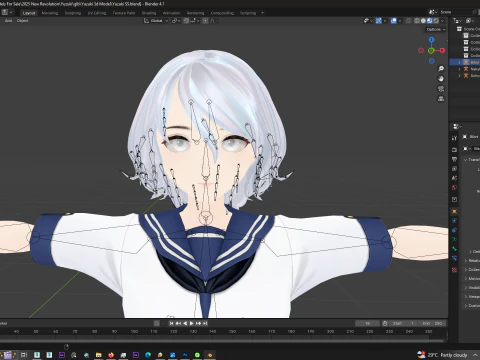The height and width of the screenshot is (360, 480).
Task: Click the red X axis on navigation gizmo
Action: [442, 50]
